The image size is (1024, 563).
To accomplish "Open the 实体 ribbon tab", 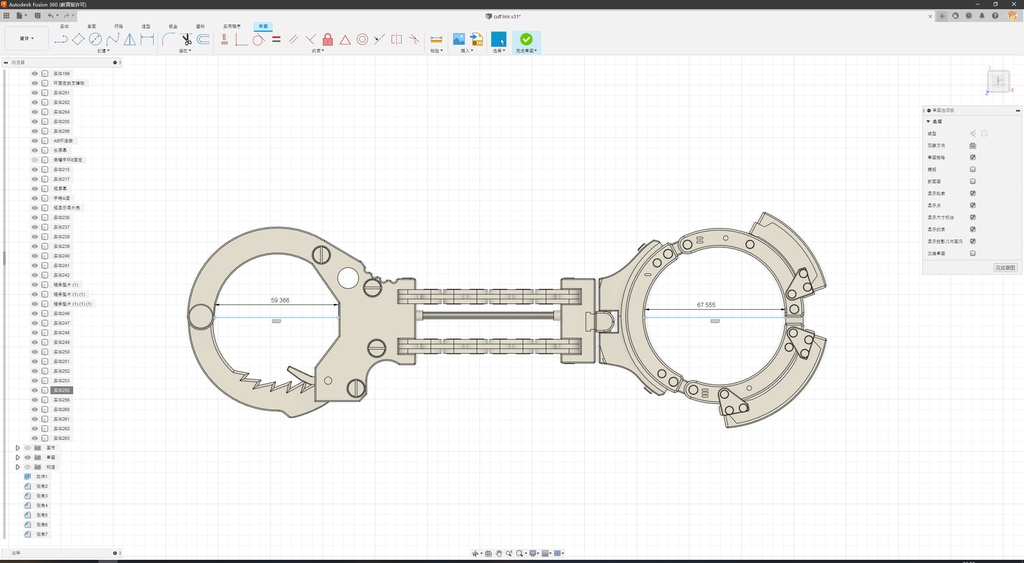I will click(x=64, y=26).
